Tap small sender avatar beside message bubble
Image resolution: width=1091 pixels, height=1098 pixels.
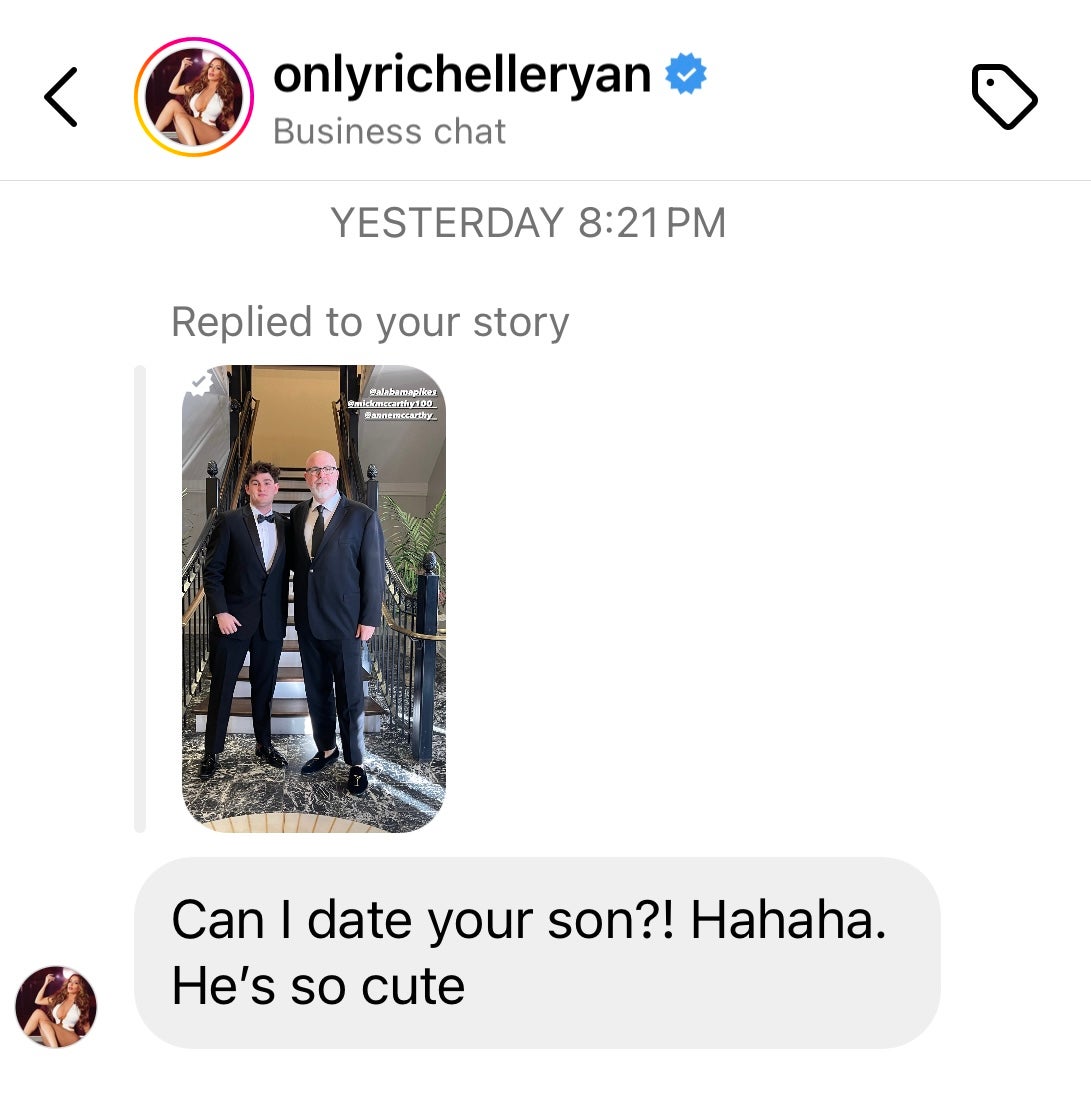[x=56, y=1007]
